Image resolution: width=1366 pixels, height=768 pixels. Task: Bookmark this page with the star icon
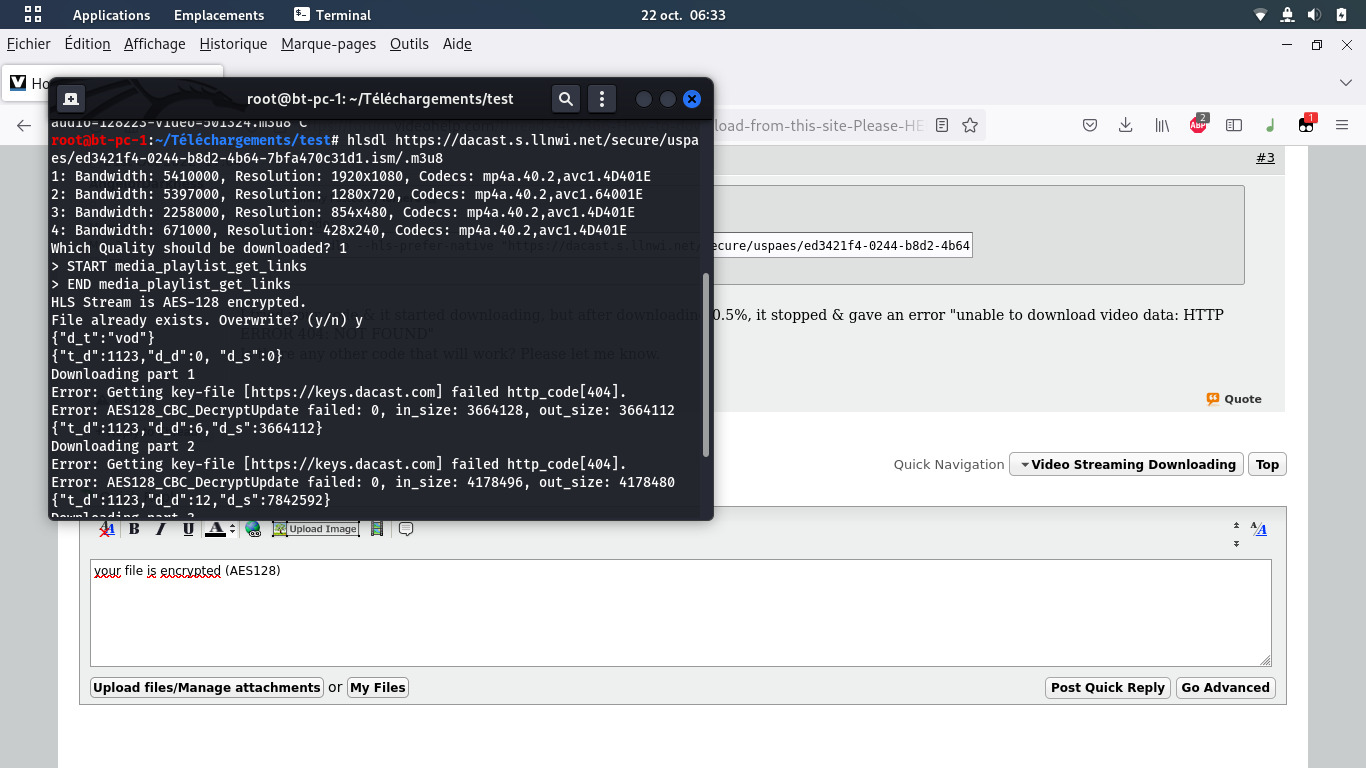pyautogui.click(x=970, y=125)
